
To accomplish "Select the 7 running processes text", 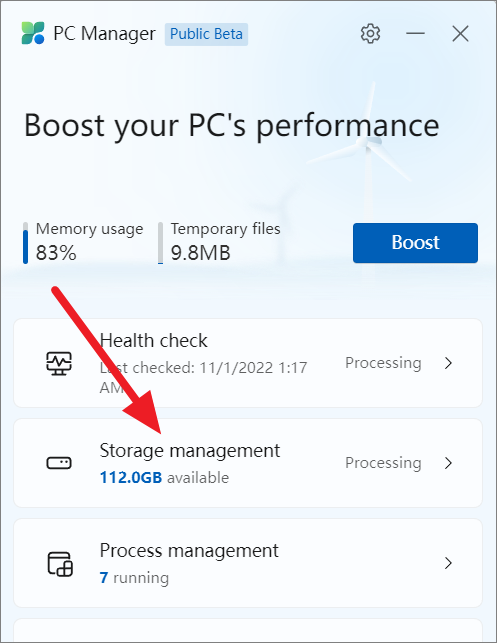I will [135, 578].
